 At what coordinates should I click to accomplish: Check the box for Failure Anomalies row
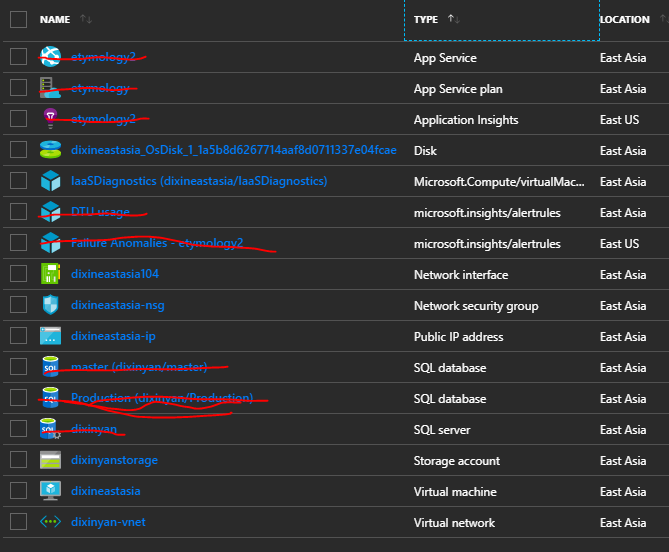click(x=18, y=242)
